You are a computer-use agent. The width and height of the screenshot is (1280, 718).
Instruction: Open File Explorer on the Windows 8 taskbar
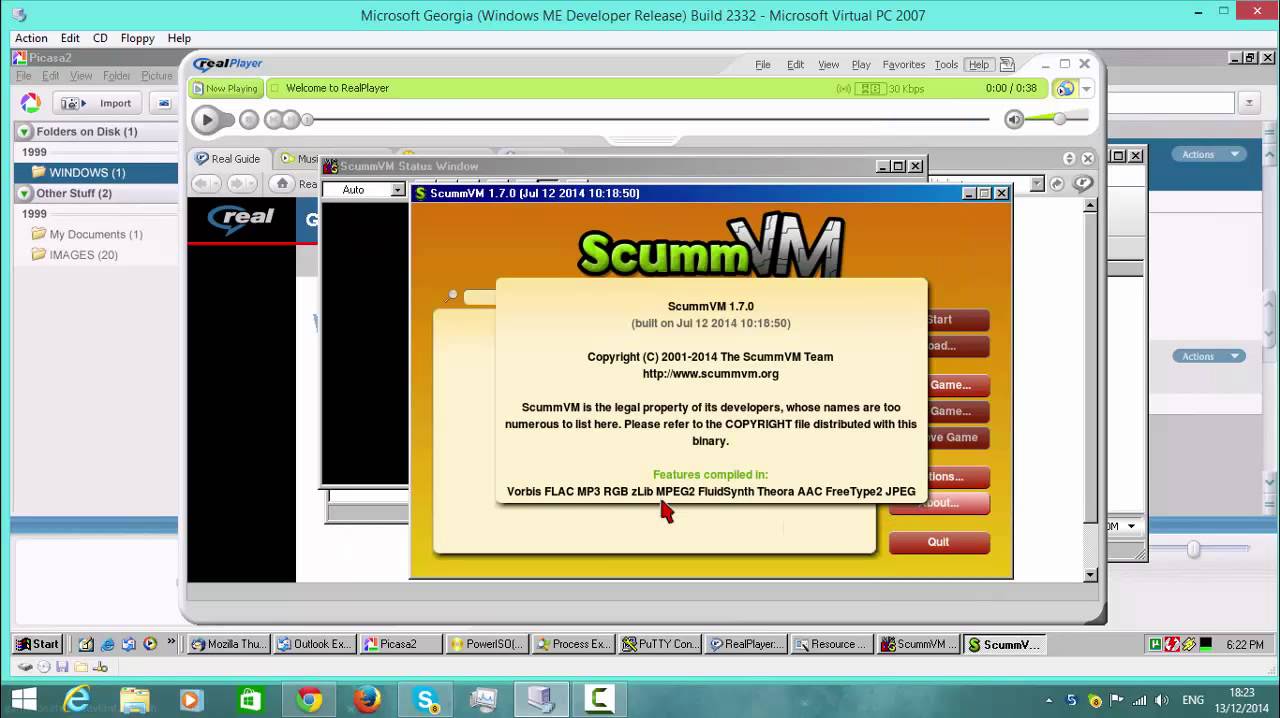pos(135,699)
